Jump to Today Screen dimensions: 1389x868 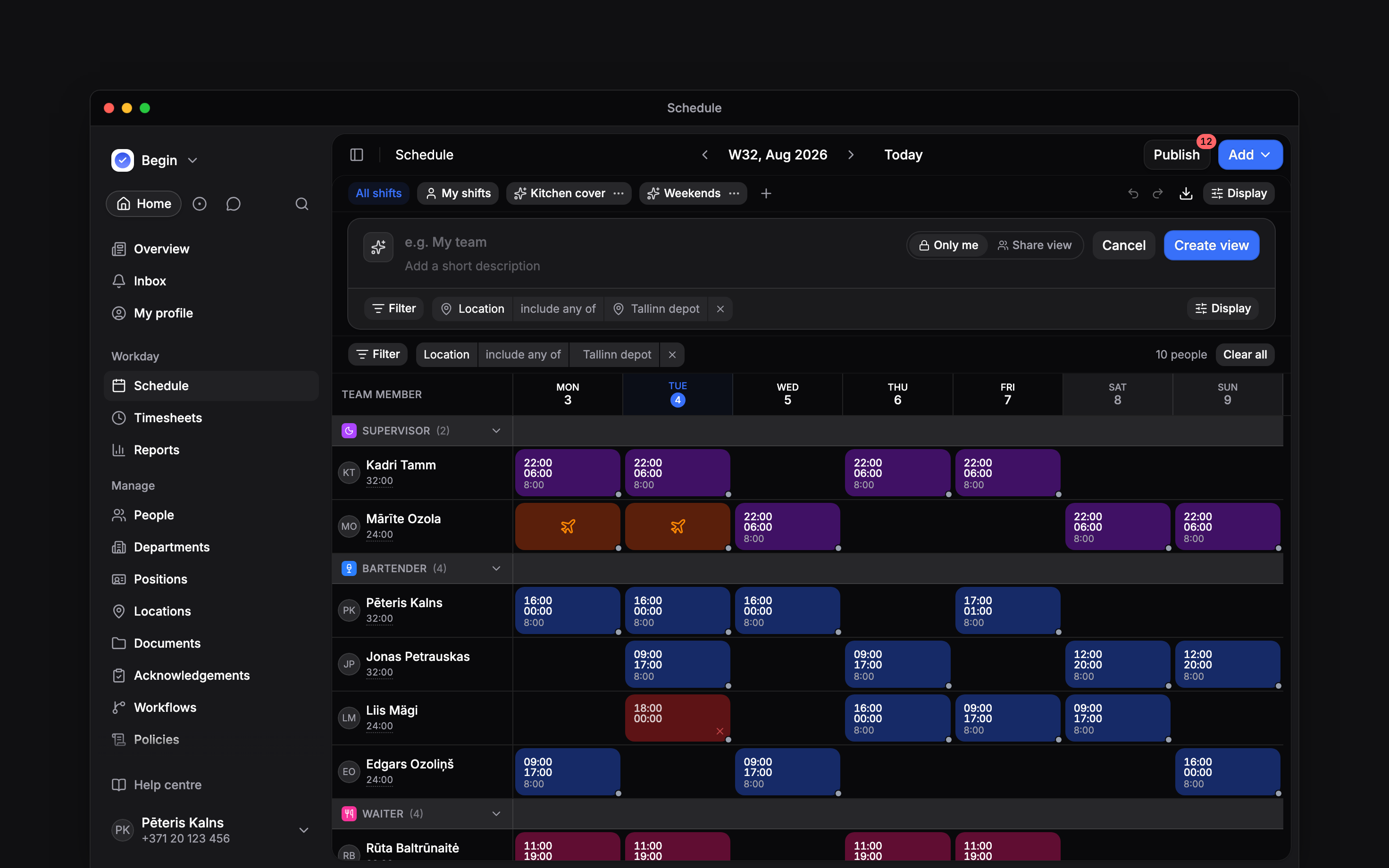pos(904,155)
